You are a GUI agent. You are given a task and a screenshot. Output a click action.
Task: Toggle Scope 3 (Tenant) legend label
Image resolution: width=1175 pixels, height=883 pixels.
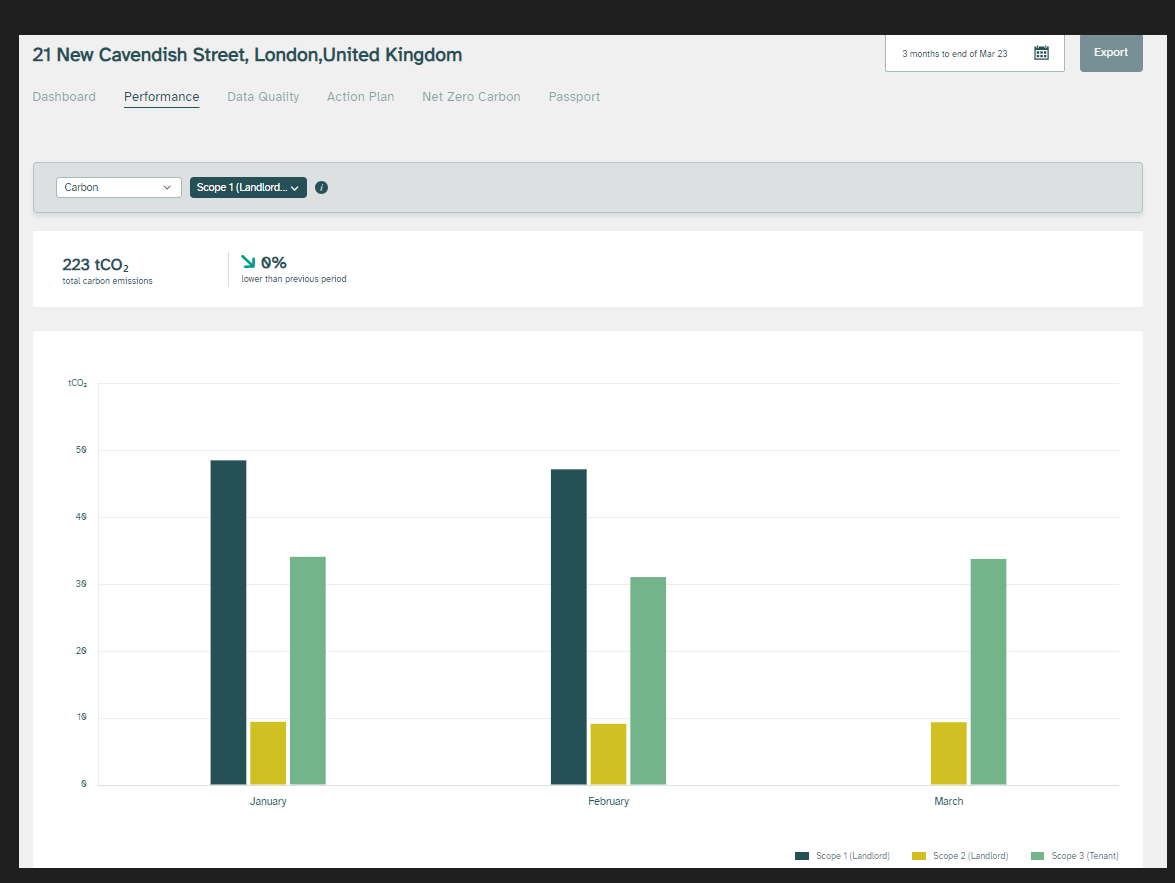[x=1084, y=856]
